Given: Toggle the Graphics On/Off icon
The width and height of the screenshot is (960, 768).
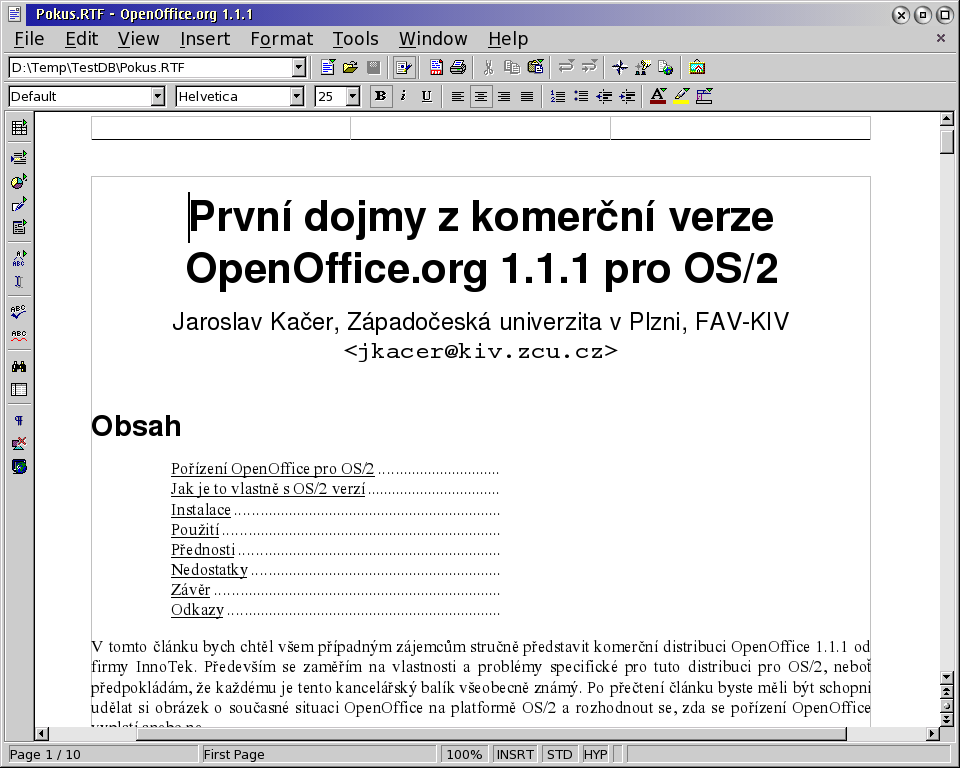Looking at the screenshot, I should [19, 443].
